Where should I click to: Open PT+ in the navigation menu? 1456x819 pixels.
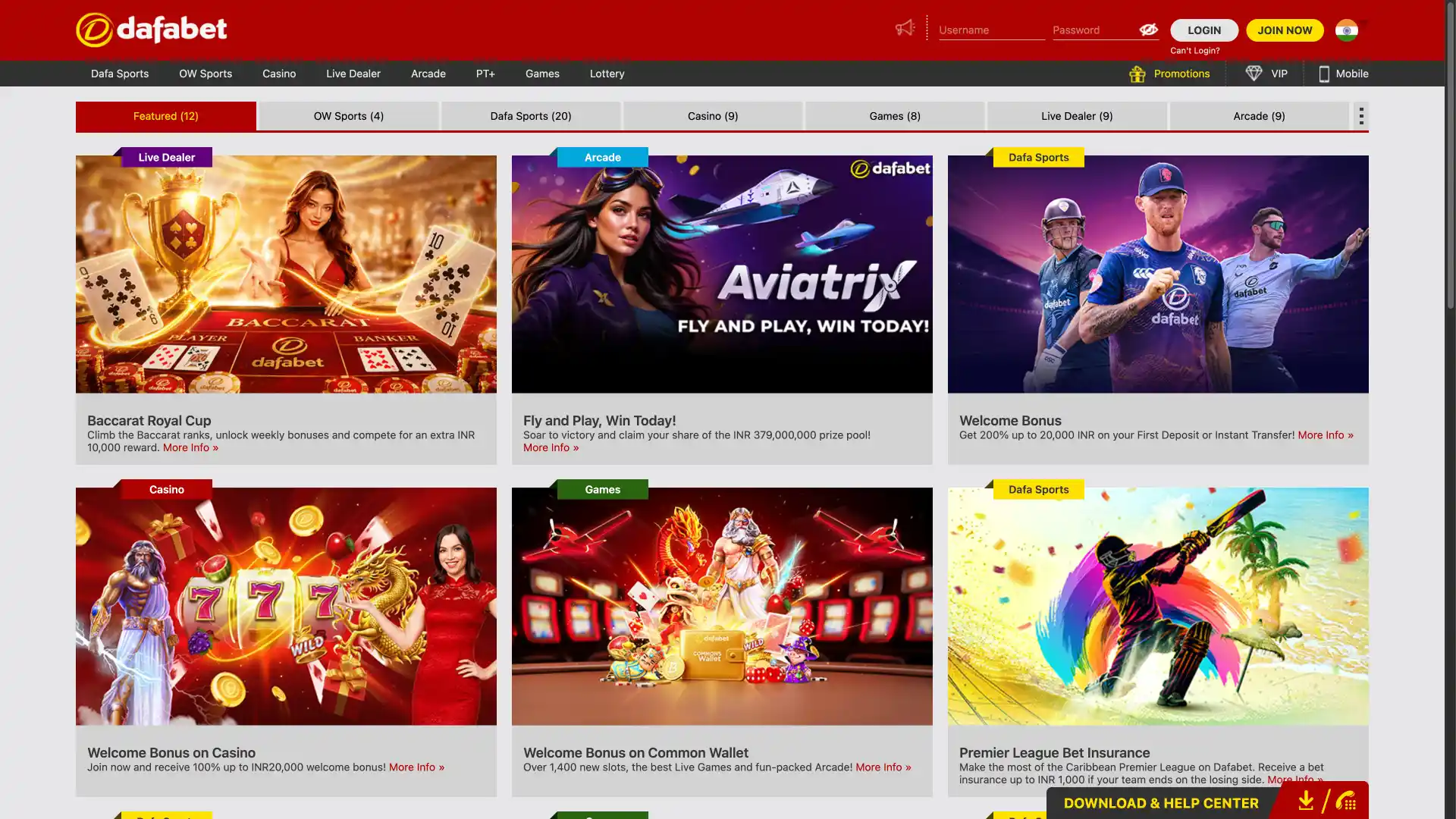(485, 74)
